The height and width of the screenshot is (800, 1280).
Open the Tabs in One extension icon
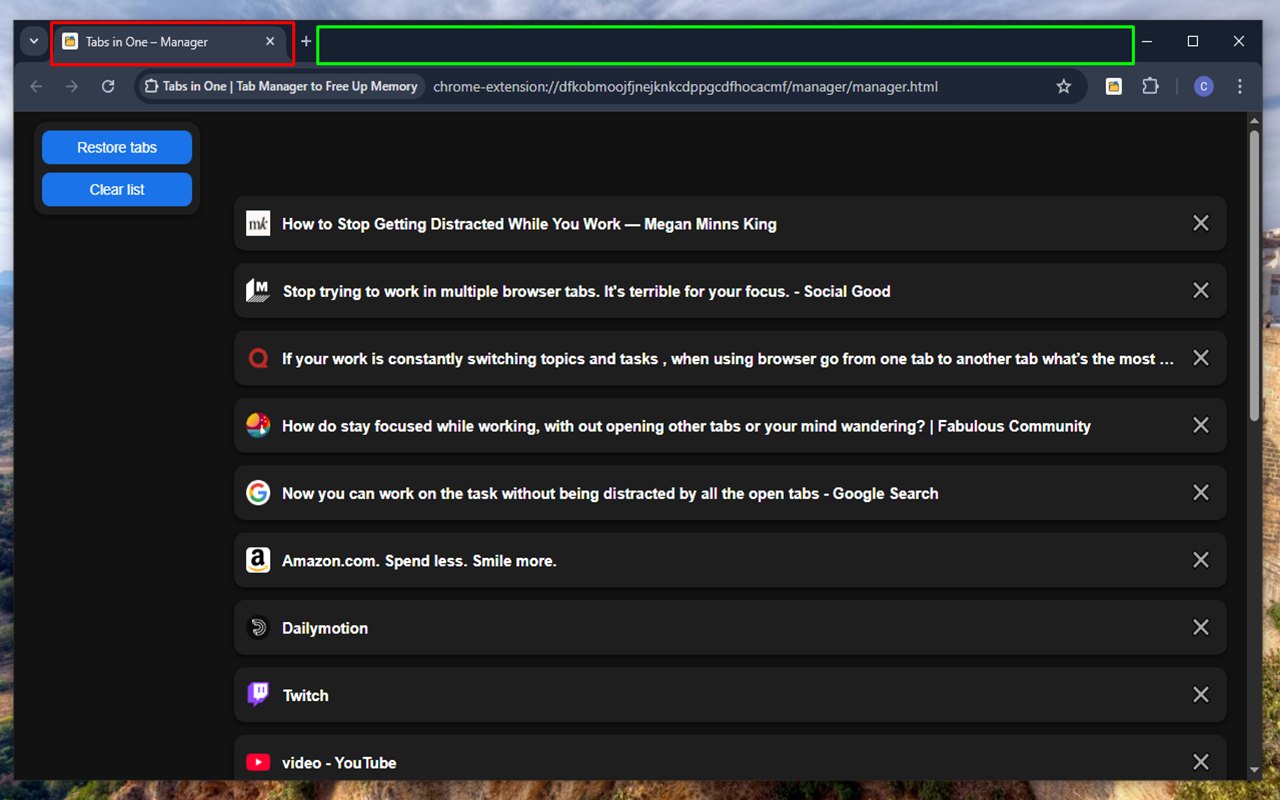(x=1113, y=86)
